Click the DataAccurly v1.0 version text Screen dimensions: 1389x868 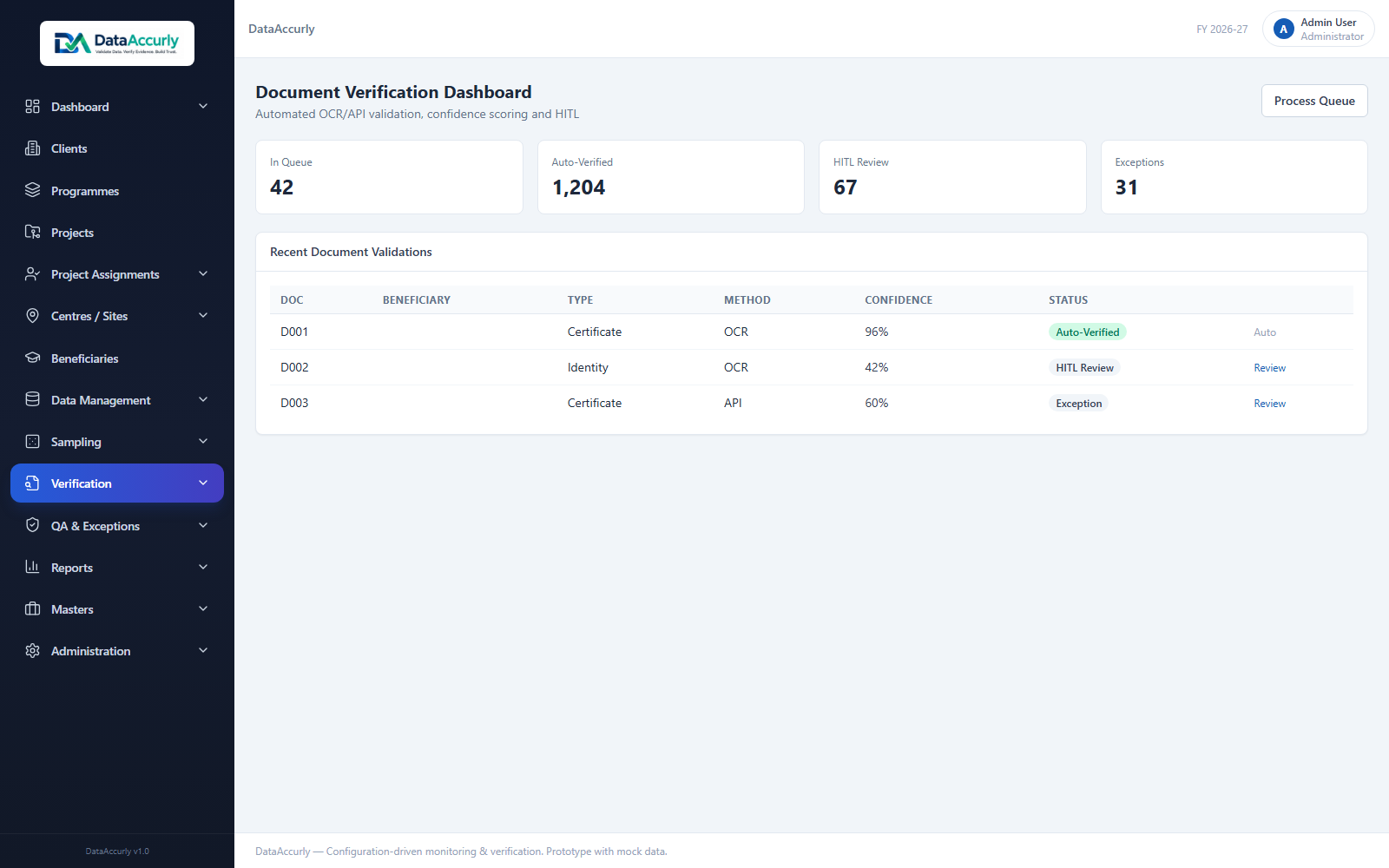117,852
